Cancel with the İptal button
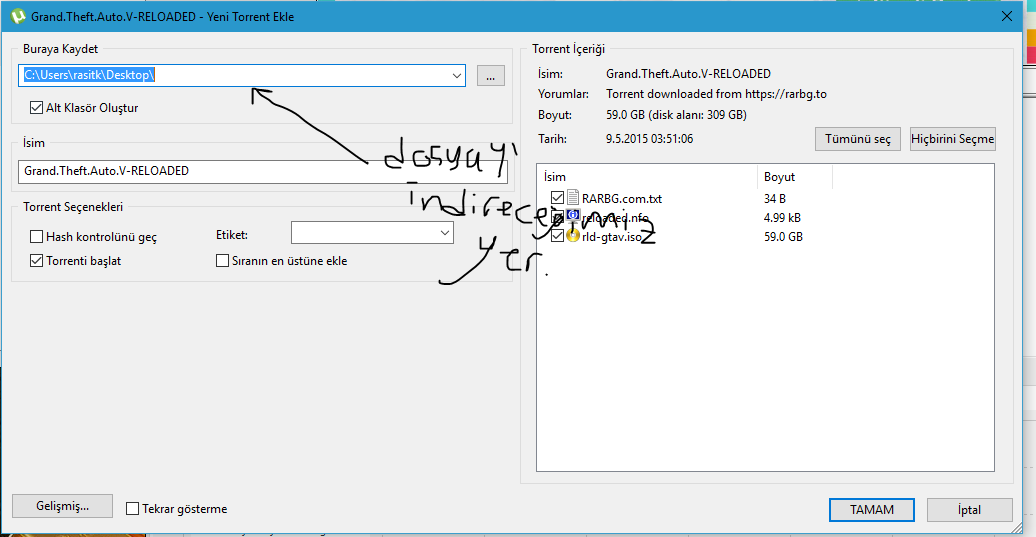The width and height of the screenshot is (1036, 537). 969,510
